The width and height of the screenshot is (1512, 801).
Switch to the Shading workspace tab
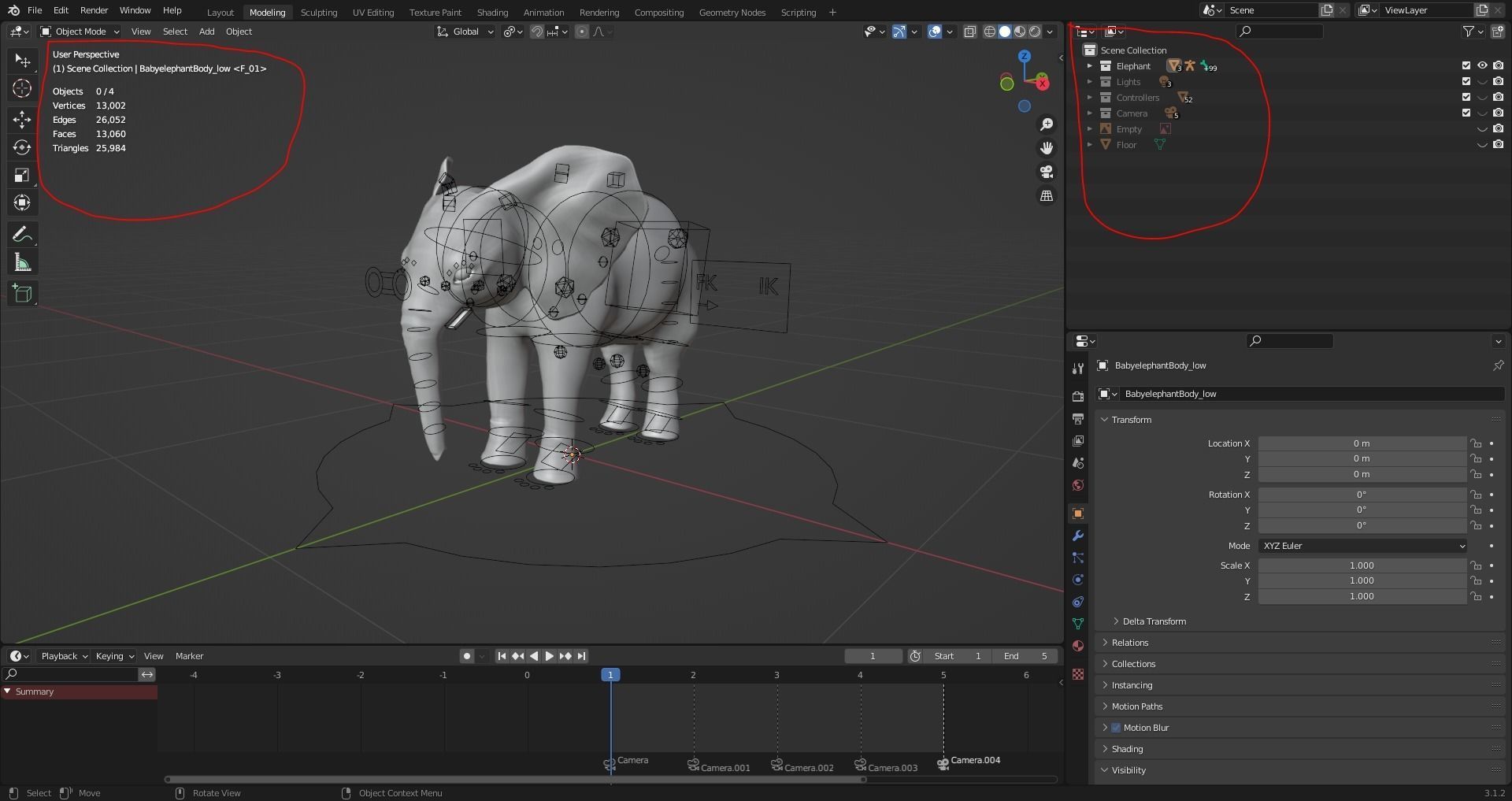point(492,13)
